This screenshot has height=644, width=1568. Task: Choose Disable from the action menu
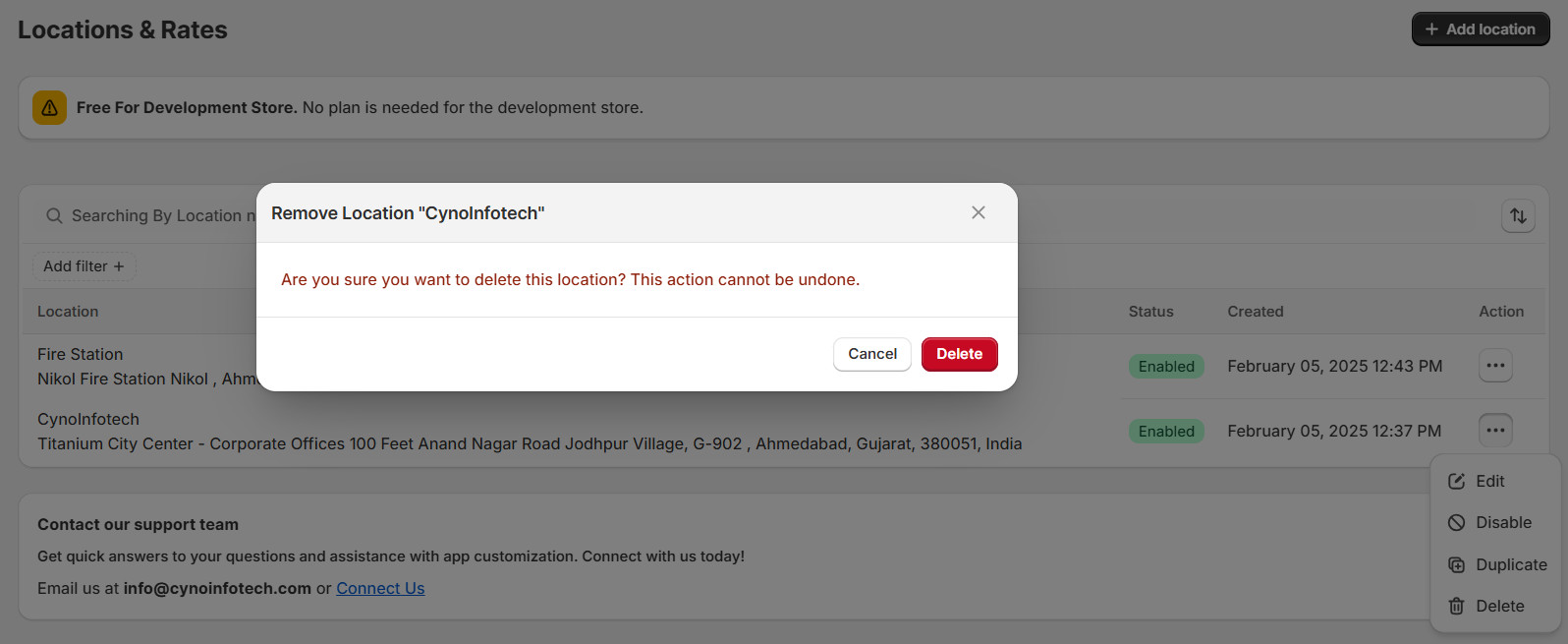pyautogui.click(x=1495, y=522)
